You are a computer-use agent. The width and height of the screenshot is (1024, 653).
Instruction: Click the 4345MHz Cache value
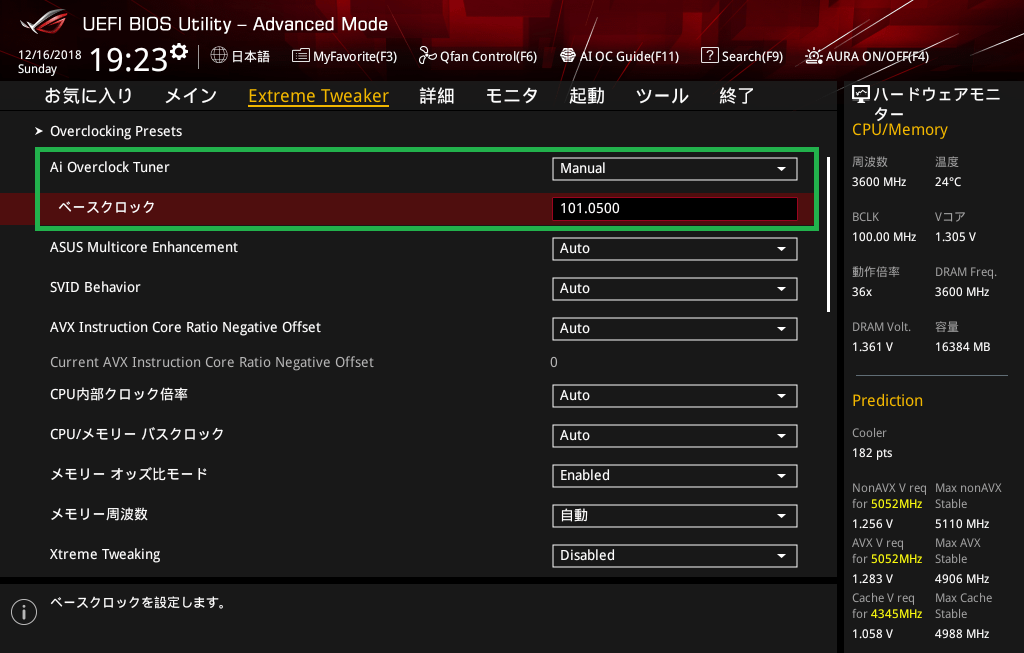tap(896, 614)
